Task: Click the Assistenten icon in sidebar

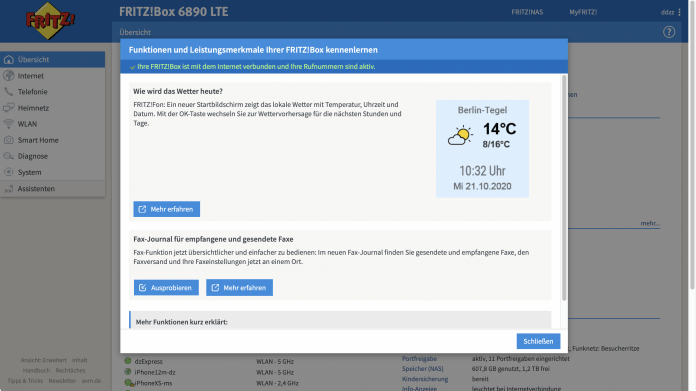Action: pyautogui.click(x=8, y=189)
